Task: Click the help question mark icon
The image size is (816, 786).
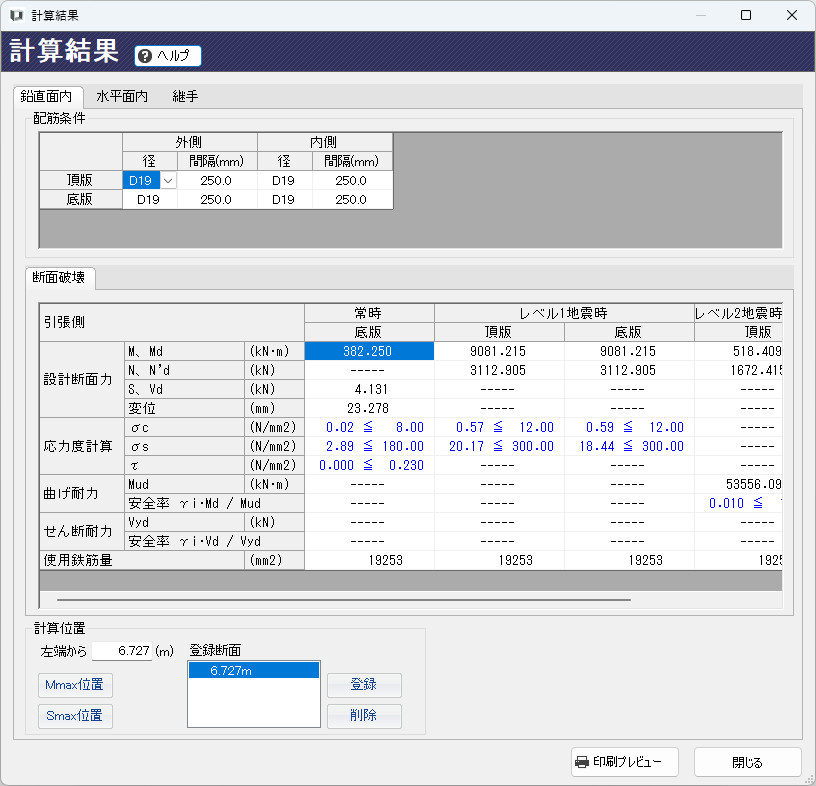Action: point(145,56)
